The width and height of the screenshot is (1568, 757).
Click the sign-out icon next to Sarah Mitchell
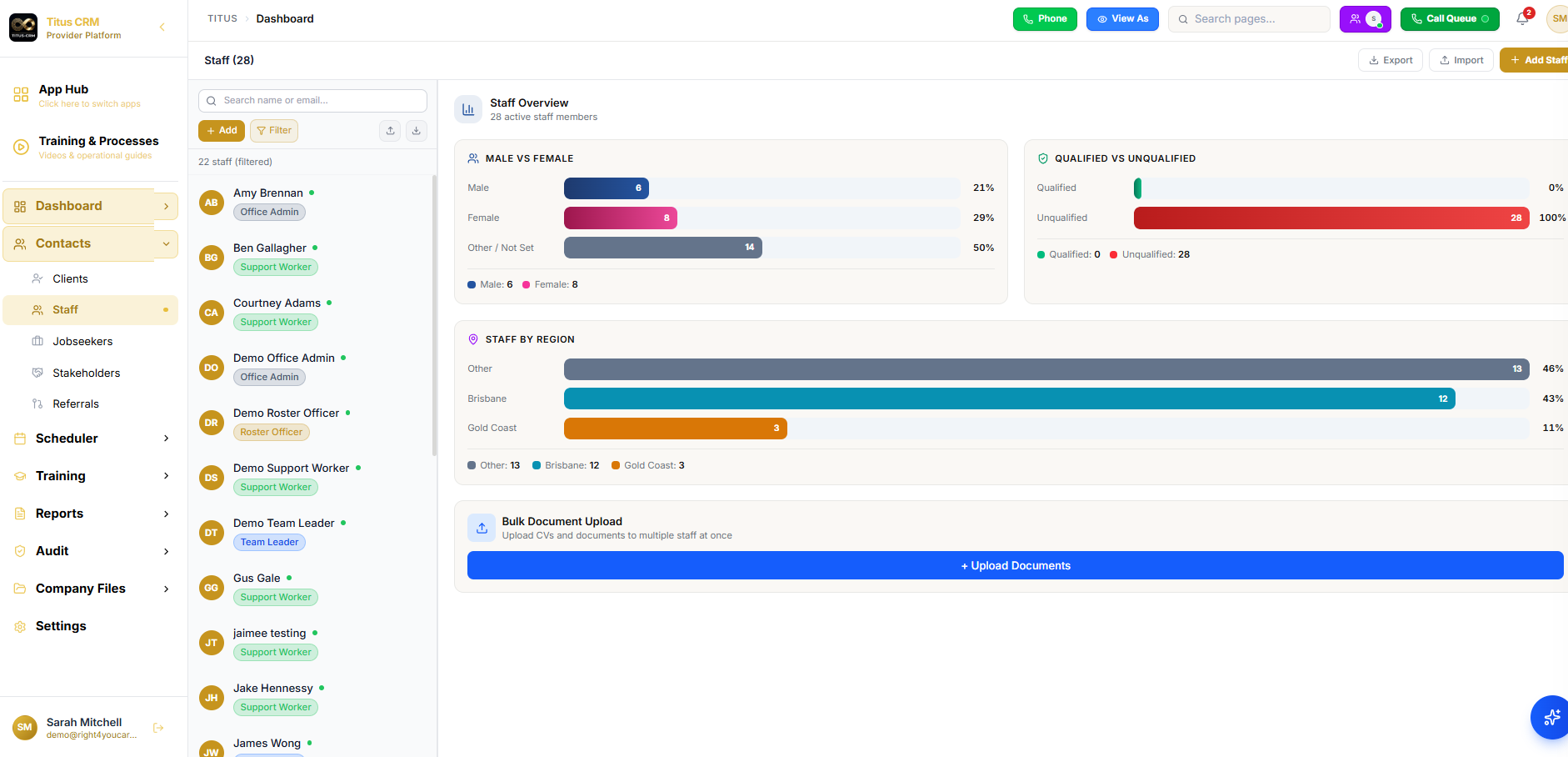tap(159, 728)
